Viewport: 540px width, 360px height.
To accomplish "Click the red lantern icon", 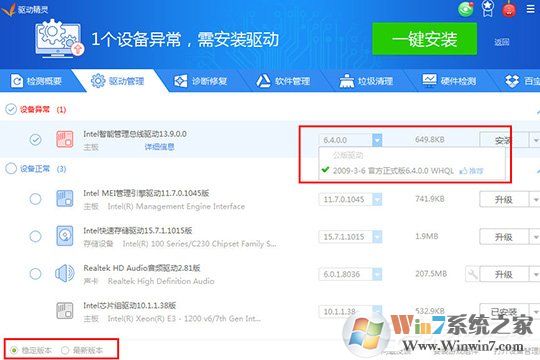I will pyautogui.click(x=509, y=9).
